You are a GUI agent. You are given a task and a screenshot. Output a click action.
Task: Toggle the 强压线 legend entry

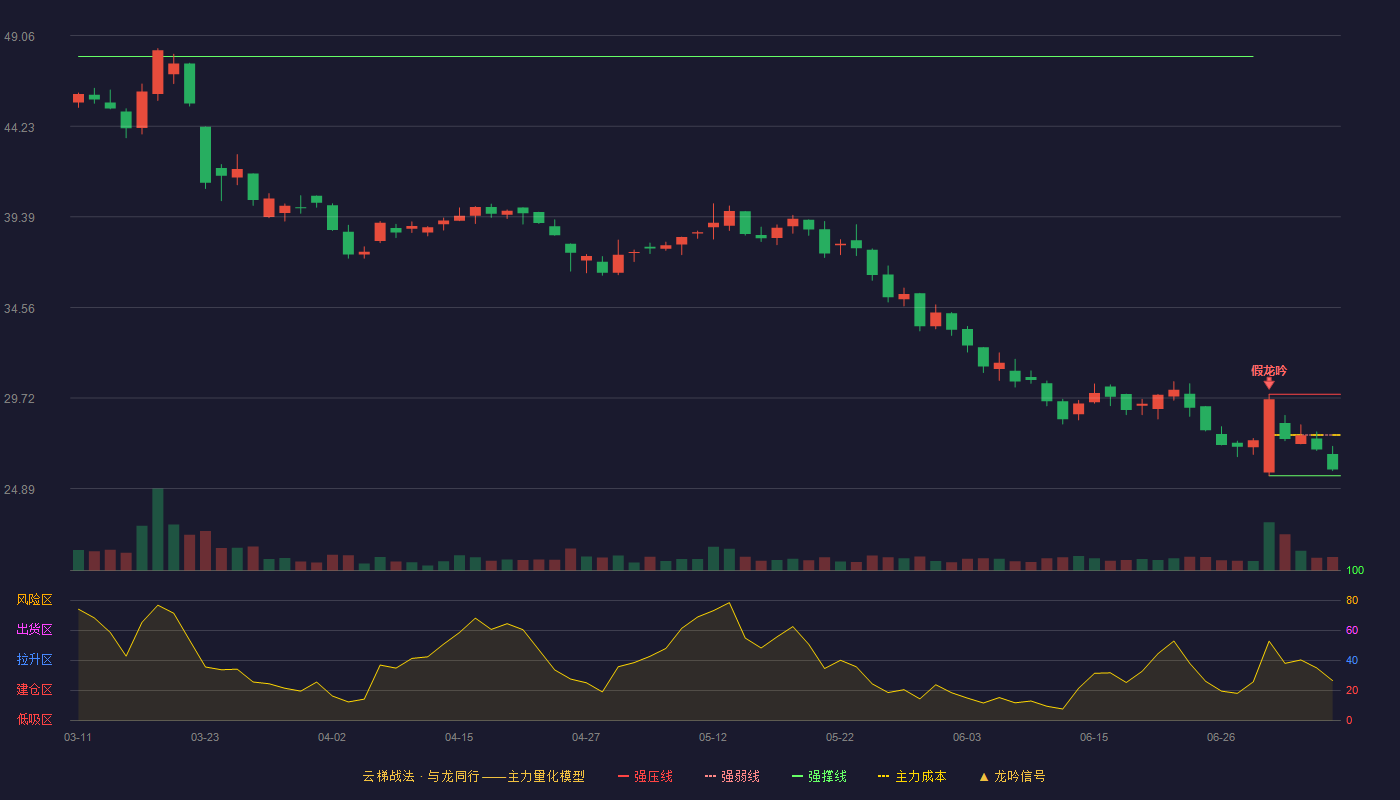(x=645, y=776)
